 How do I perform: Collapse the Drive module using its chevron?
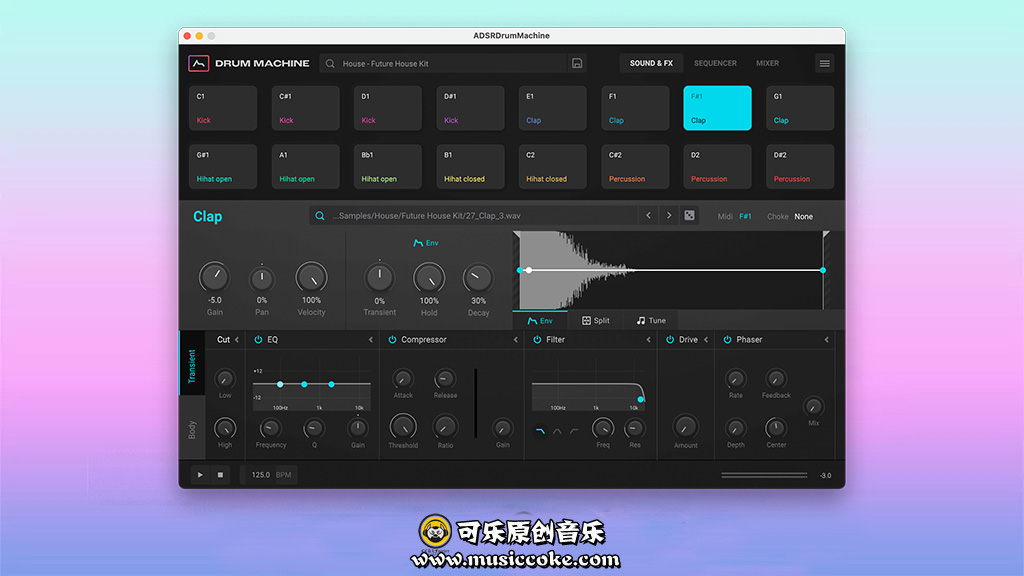[706, 340]
